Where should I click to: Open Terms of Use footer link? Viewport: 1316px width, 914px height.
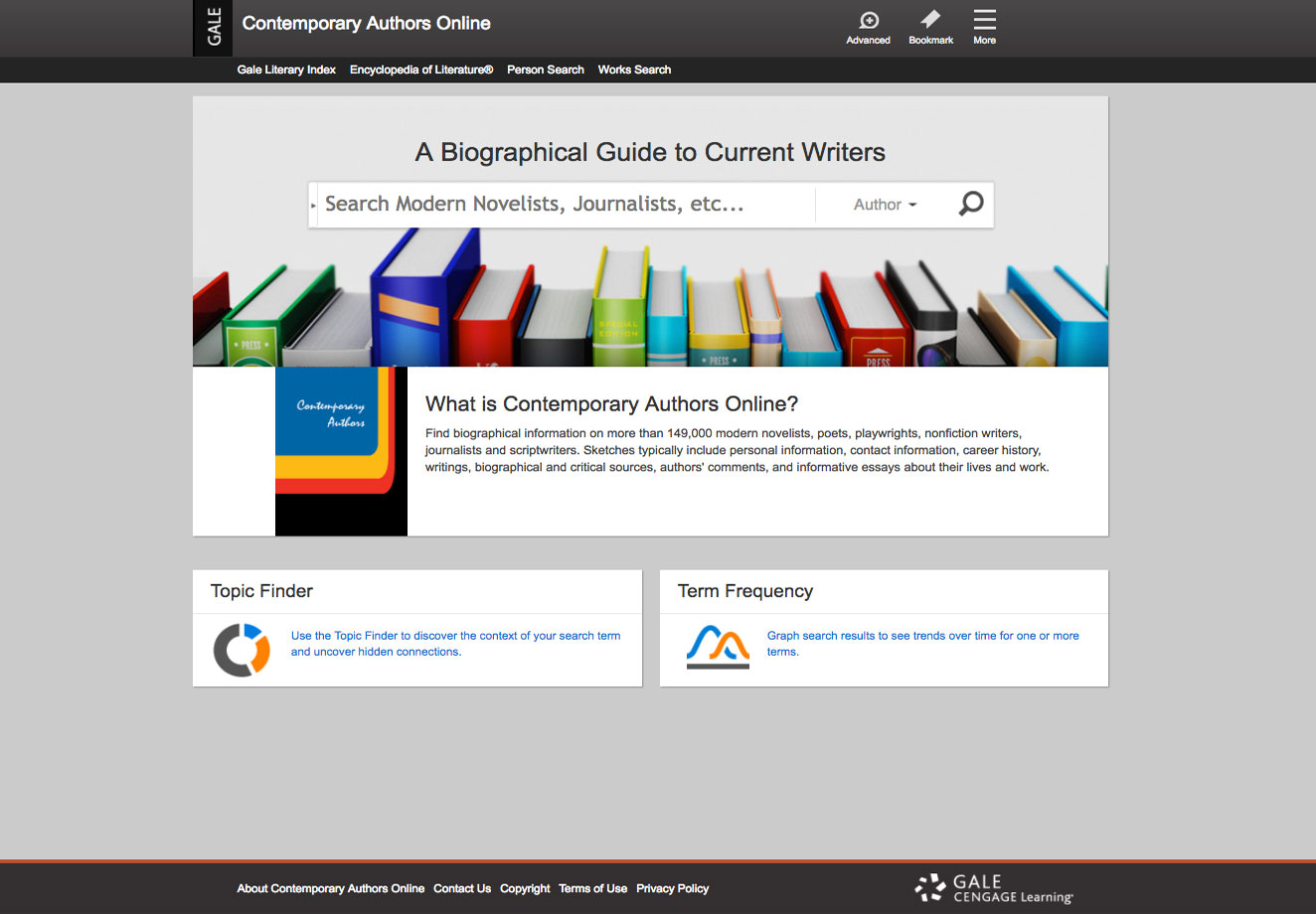(x=592, y=888)
